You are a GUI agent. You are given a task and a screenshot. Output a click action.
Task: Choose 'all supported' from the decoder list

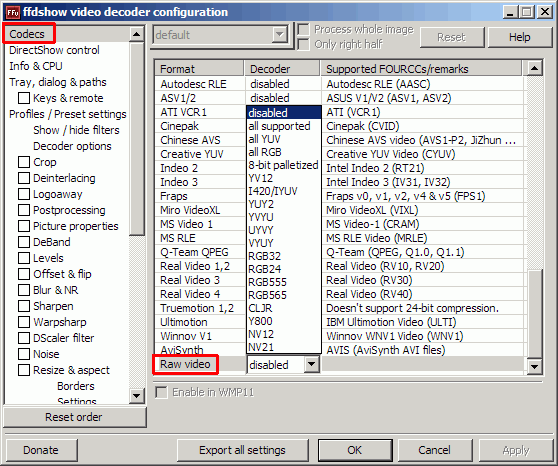[x=284, y=126]
